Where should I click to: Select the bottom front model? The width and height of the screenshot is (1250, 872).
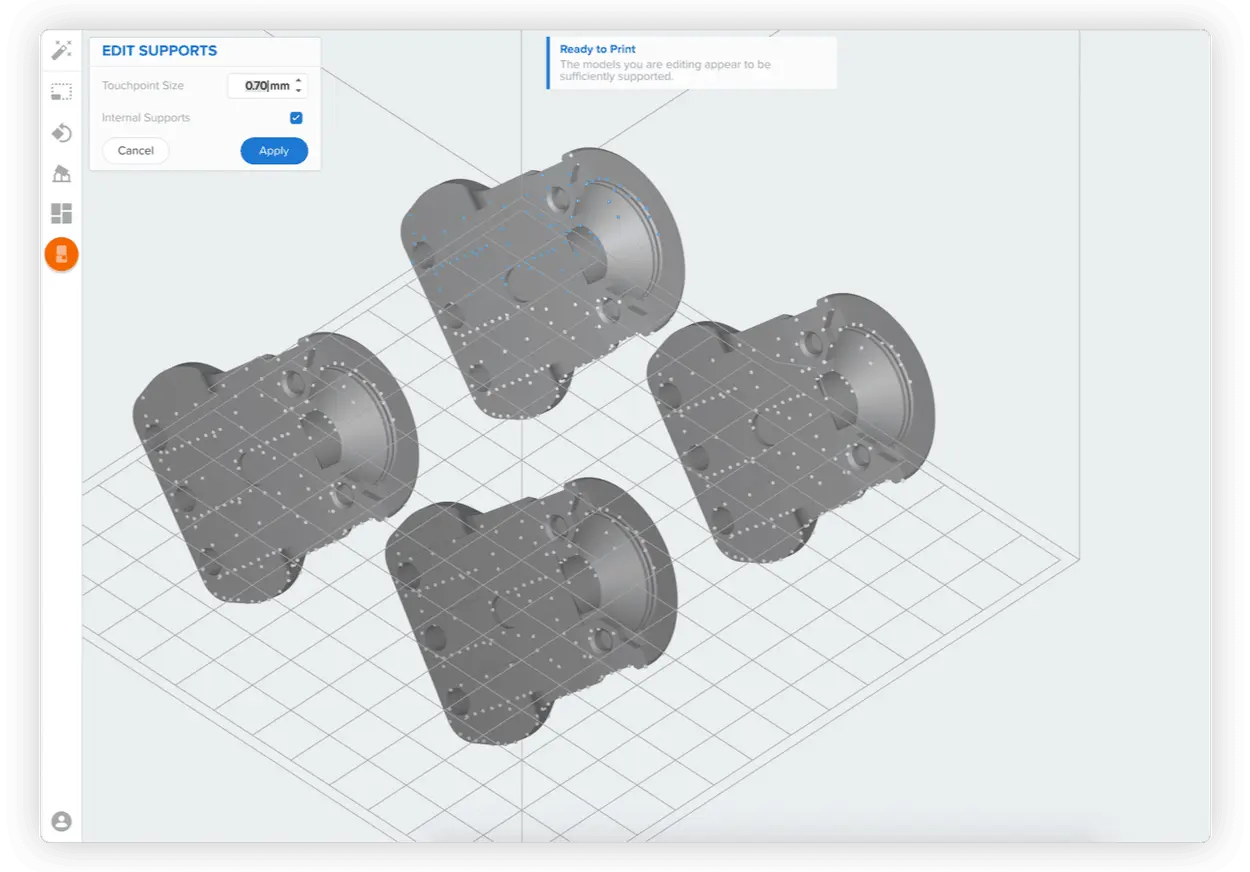(x=530, y=610)
